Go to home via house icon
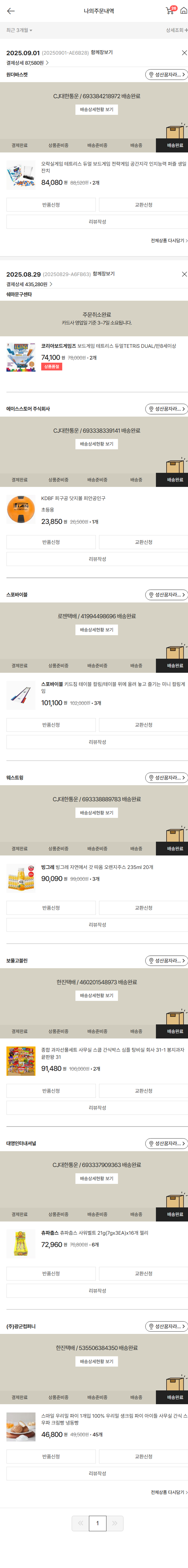188x1568 pixels. 183,11
